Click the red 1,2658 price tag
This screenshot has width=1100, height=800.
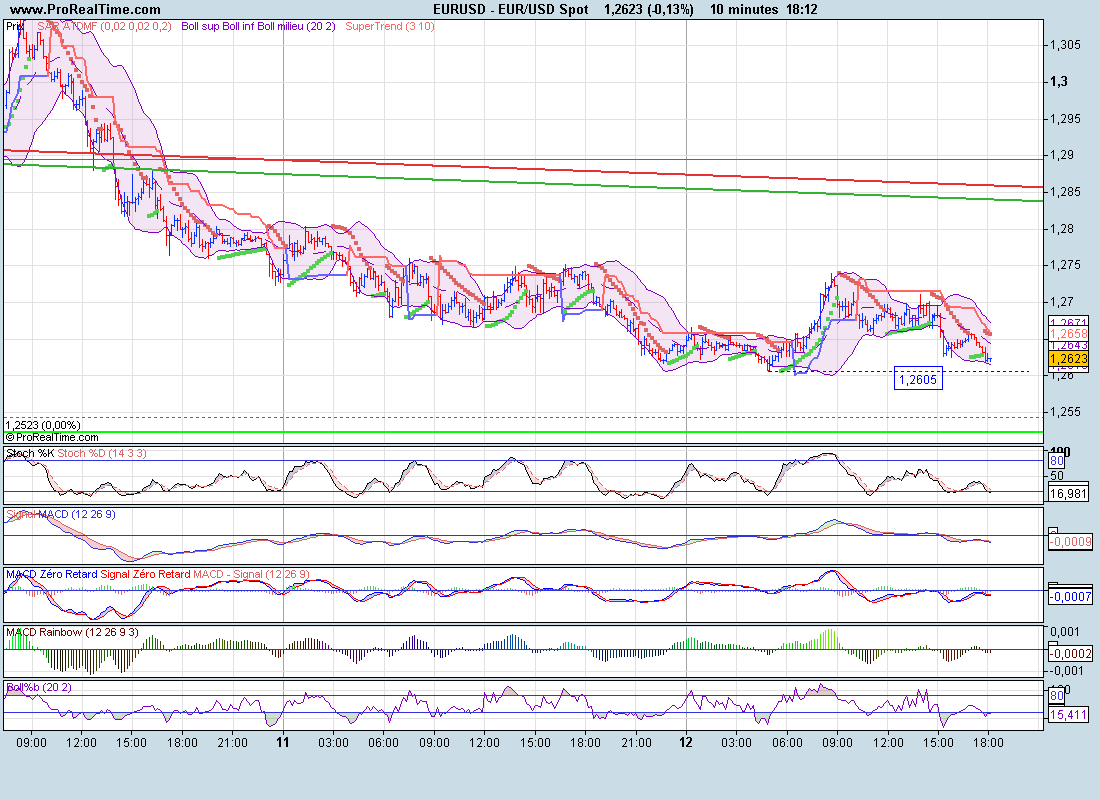pyautogui.click(x=1068, y=334)
